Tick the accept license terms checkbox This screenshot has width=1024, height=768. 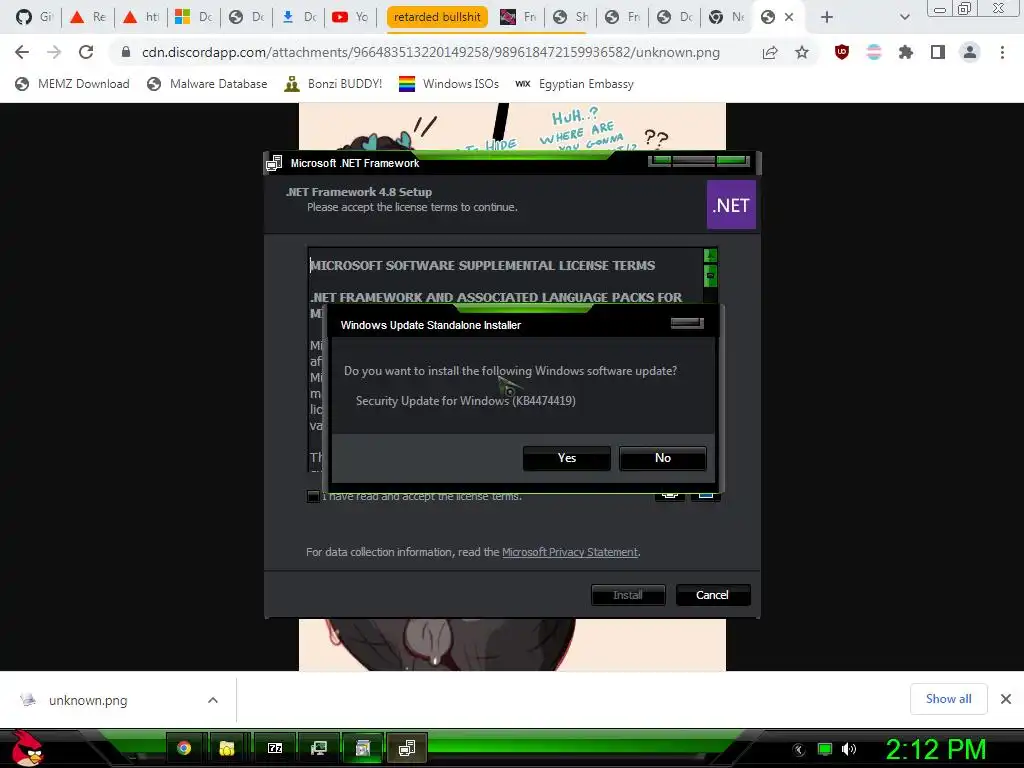(313, 496)
